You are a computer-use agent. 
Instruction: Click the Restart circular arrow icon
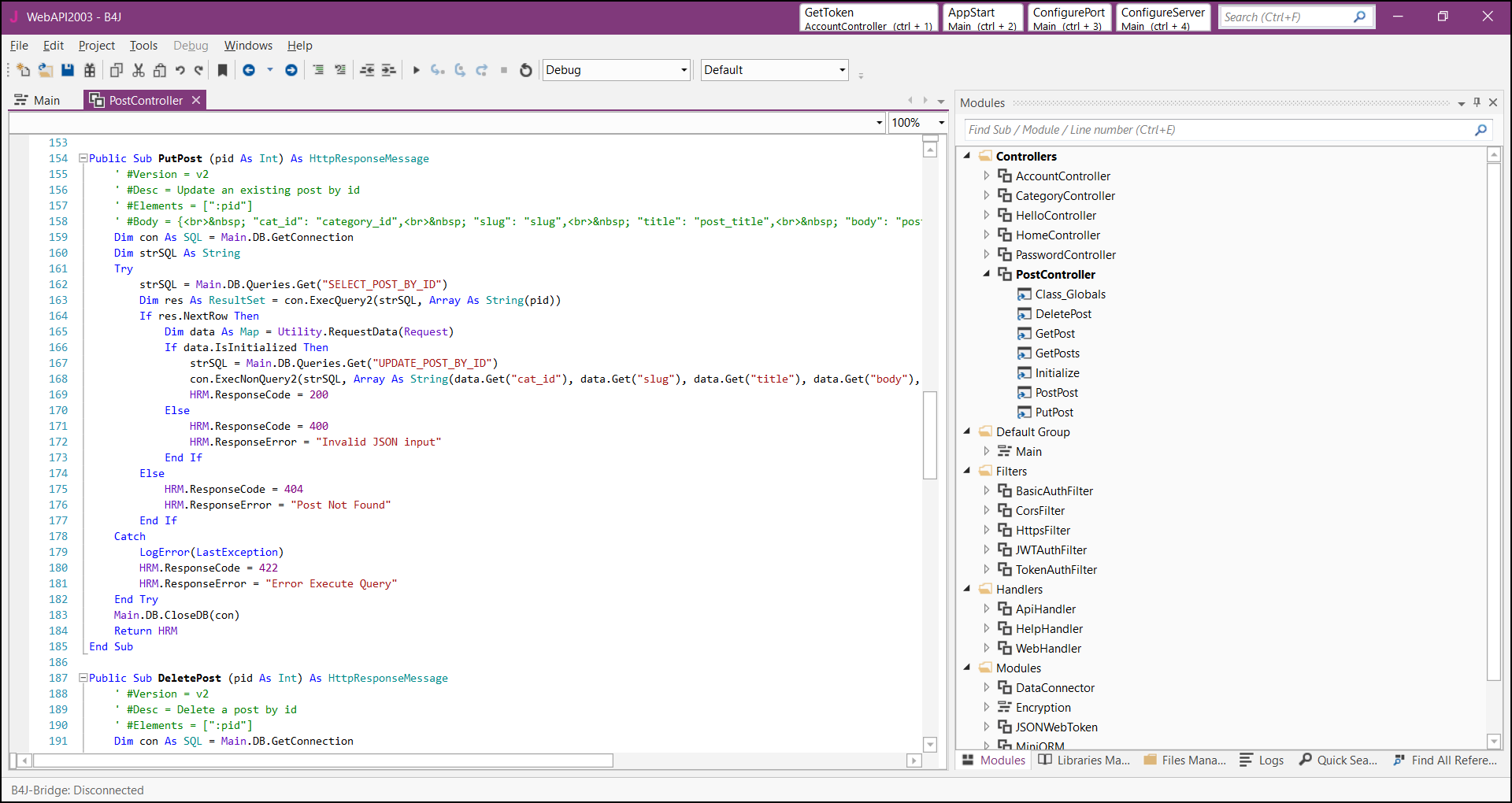point(526,70)
